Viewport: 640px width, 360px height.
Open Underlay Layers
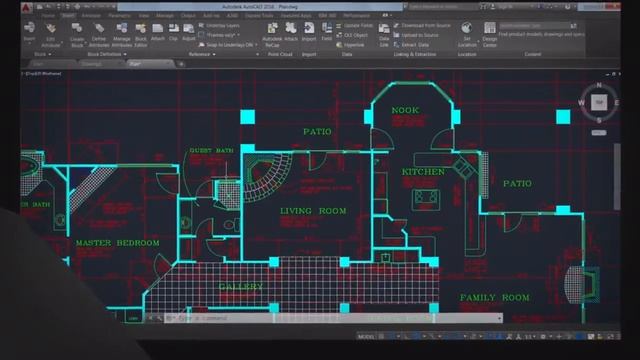tap(219, 25)
